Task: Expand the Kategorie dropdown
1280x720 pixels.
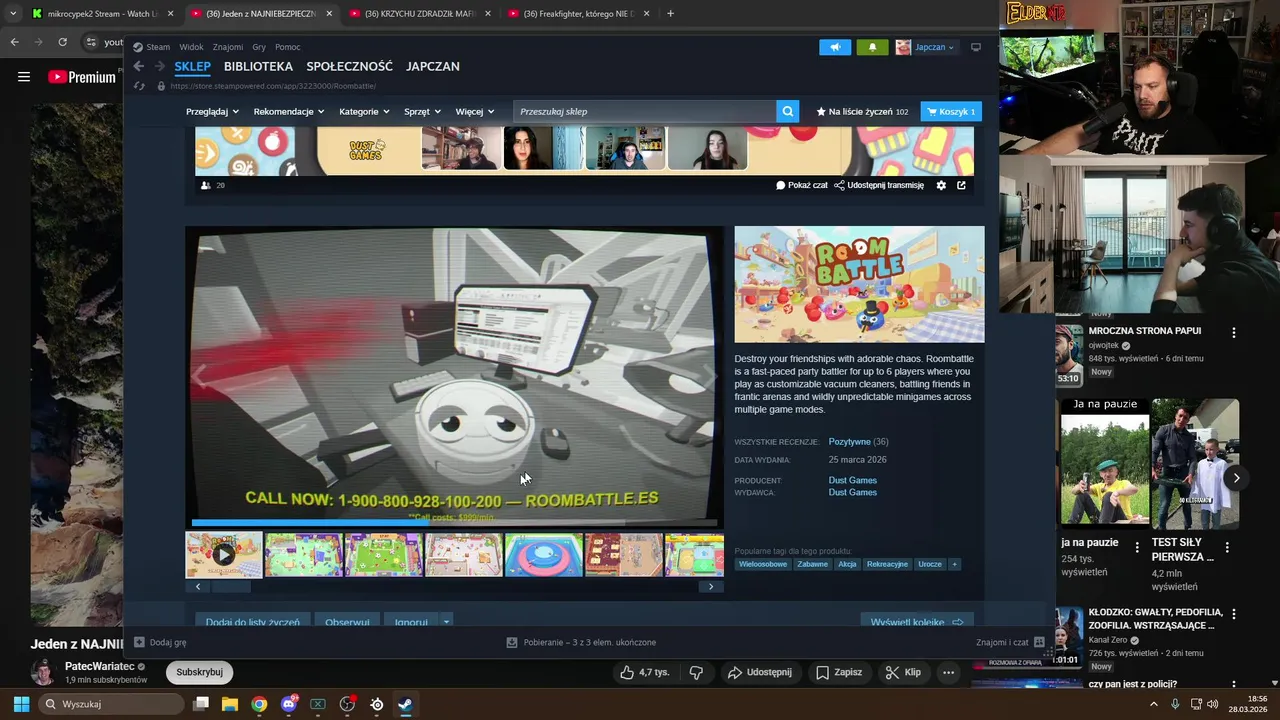Action: click(364, 111)
